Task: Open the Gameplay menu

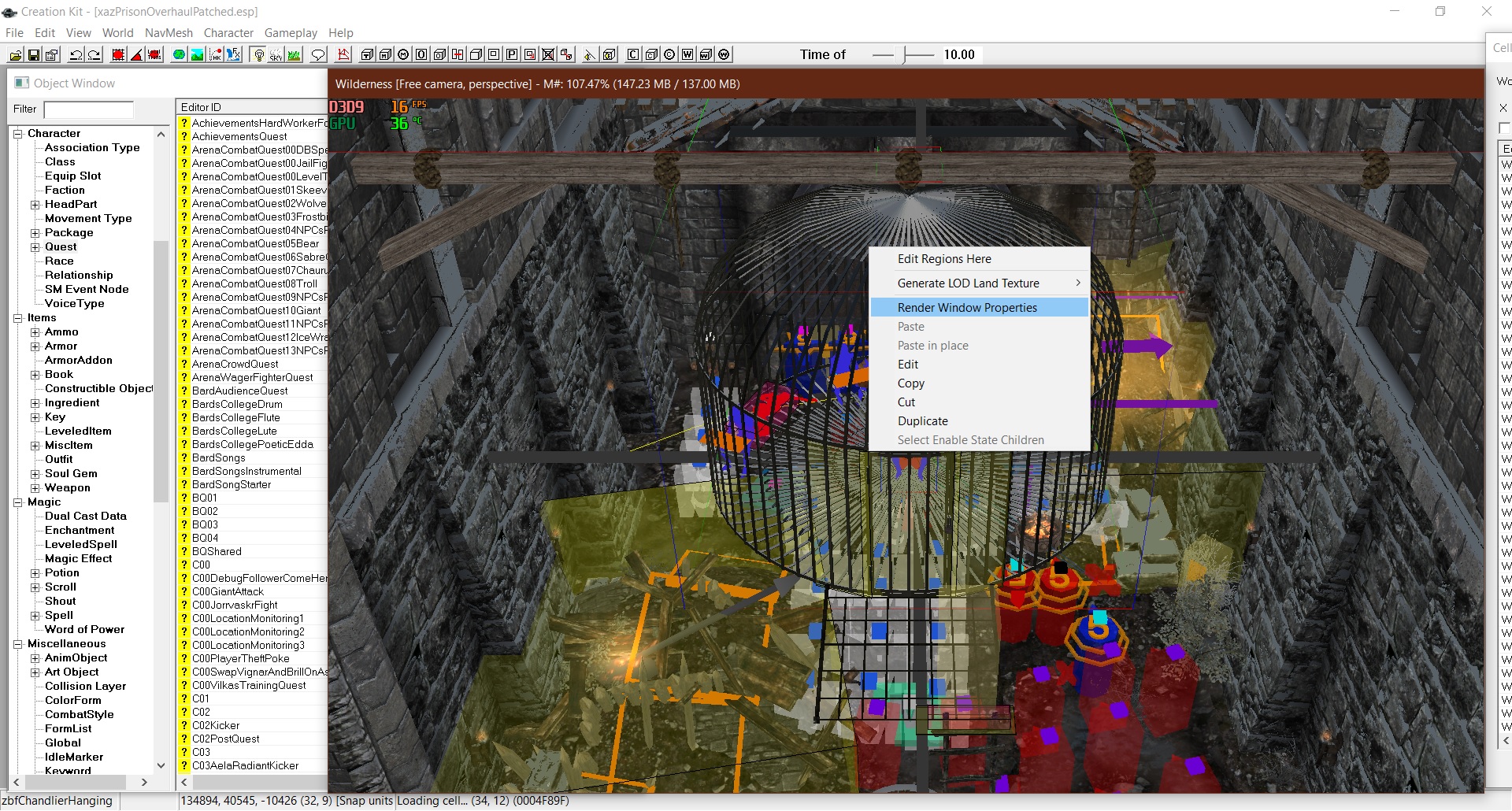Action: (x=291, y=33)
